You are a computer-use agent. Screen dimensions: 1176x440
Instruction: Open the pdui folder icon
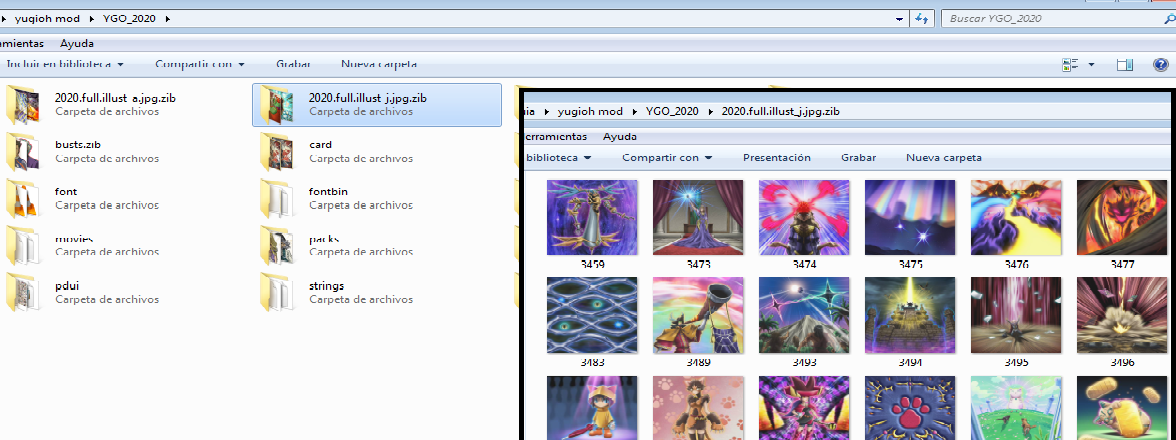25,292
